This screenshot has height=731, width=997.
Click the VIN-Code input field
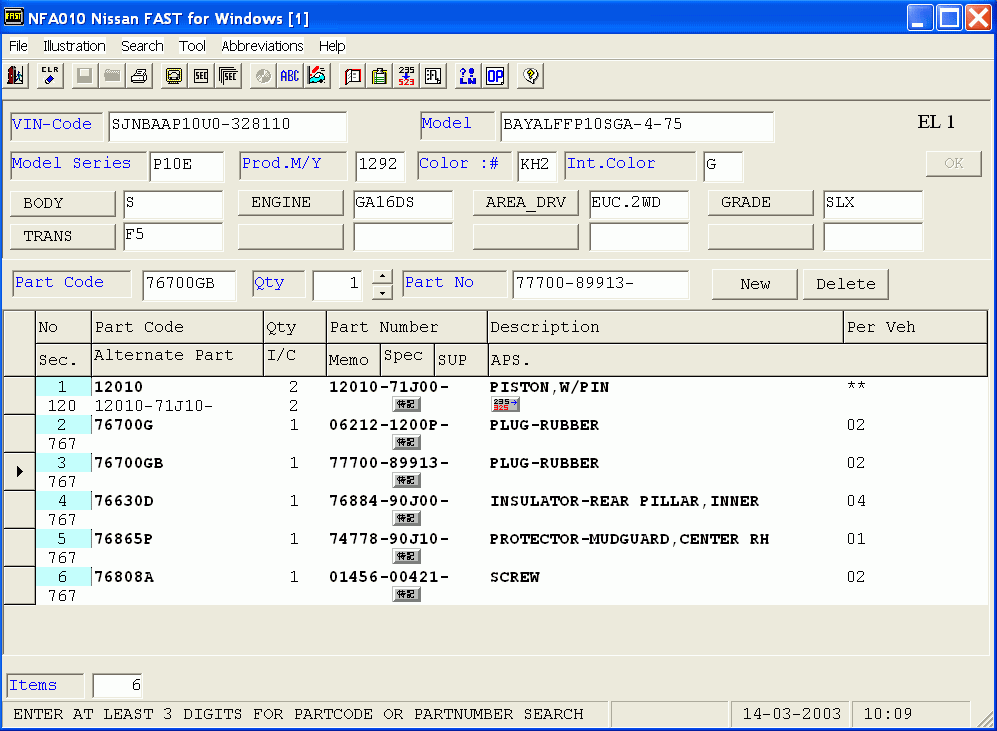tap(228, 125)
